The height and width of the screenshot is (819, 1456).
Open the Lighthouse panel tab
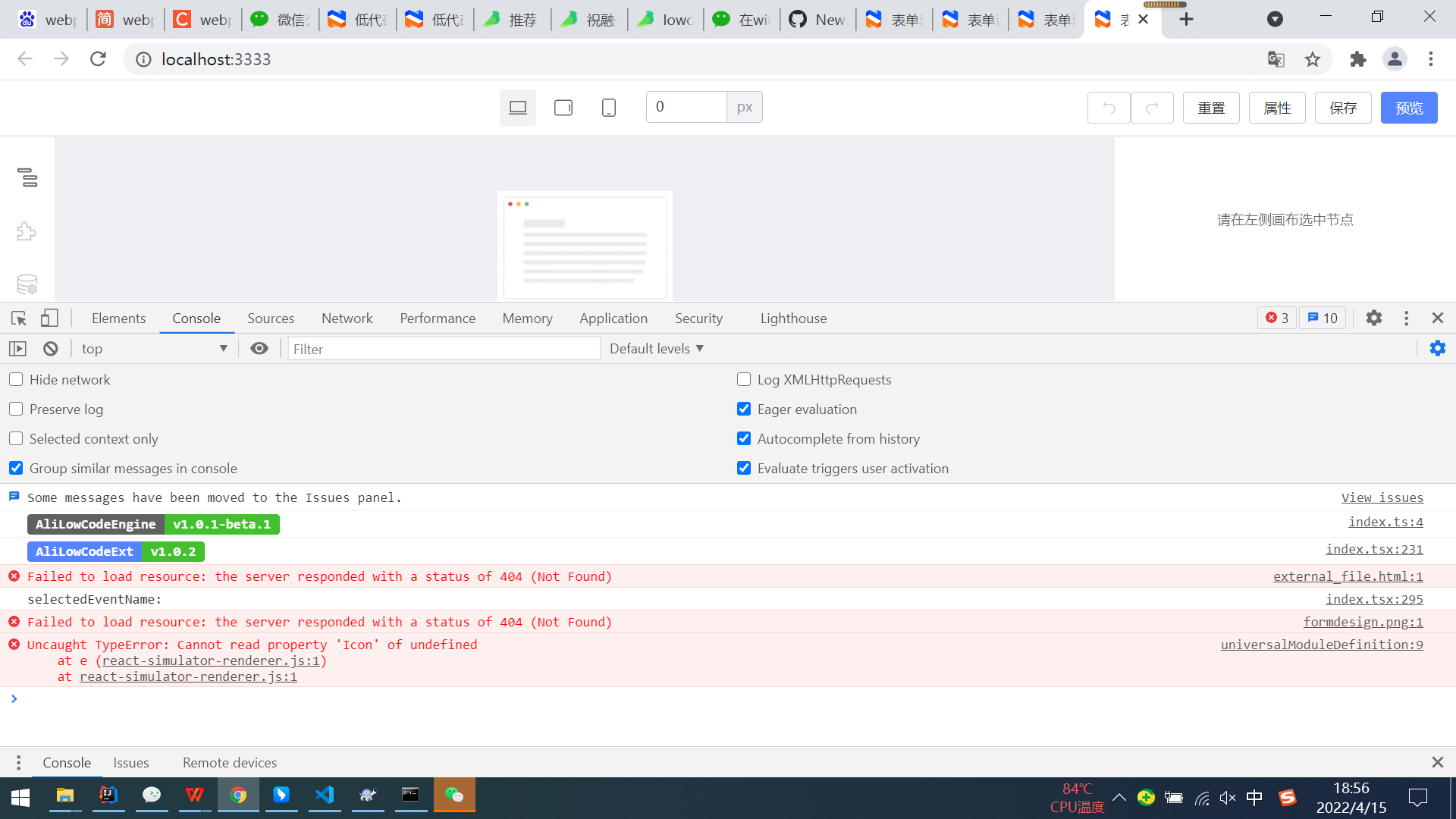793,318
